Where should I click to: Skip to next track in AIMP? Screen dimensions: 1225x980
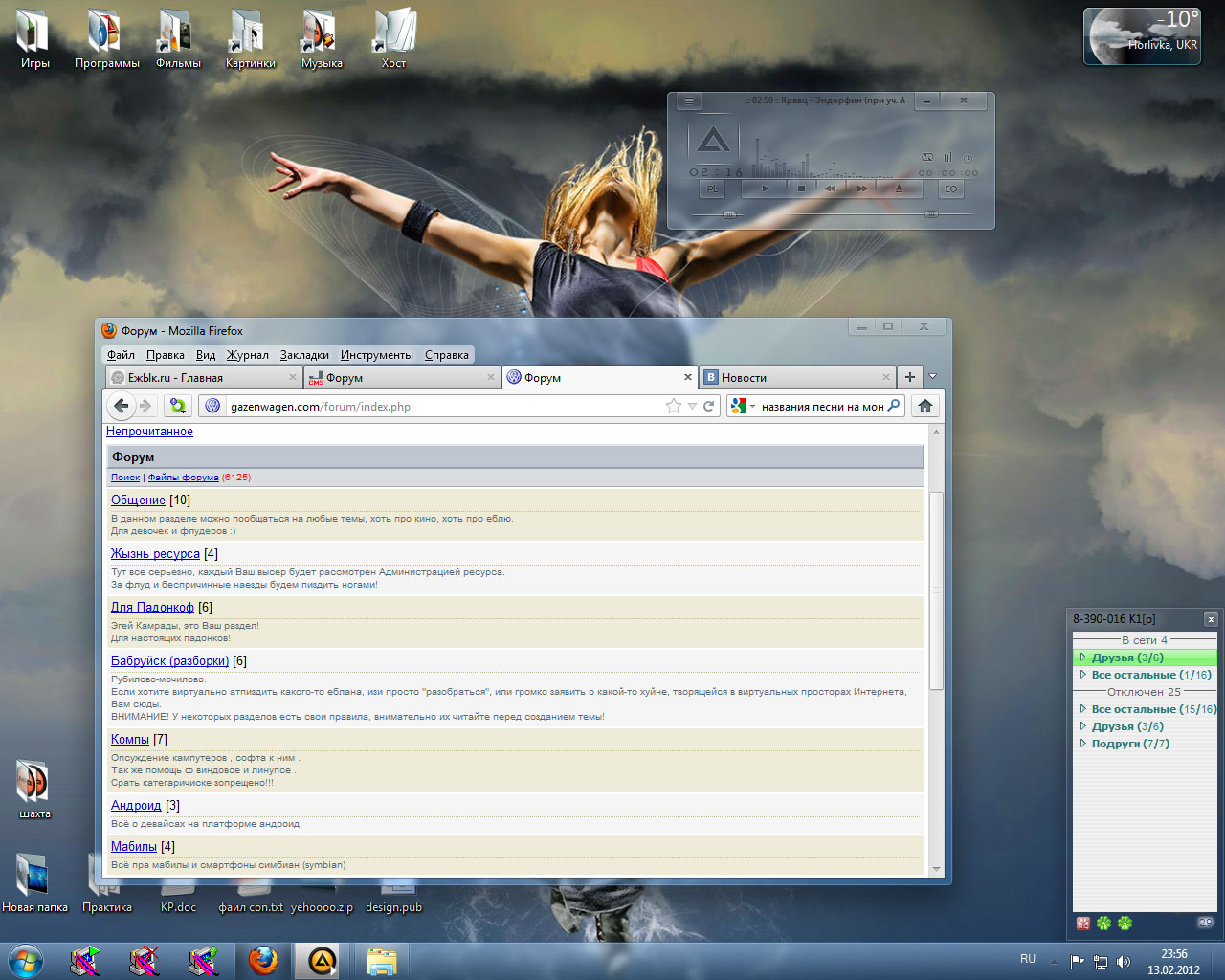(x=862, y=189)
